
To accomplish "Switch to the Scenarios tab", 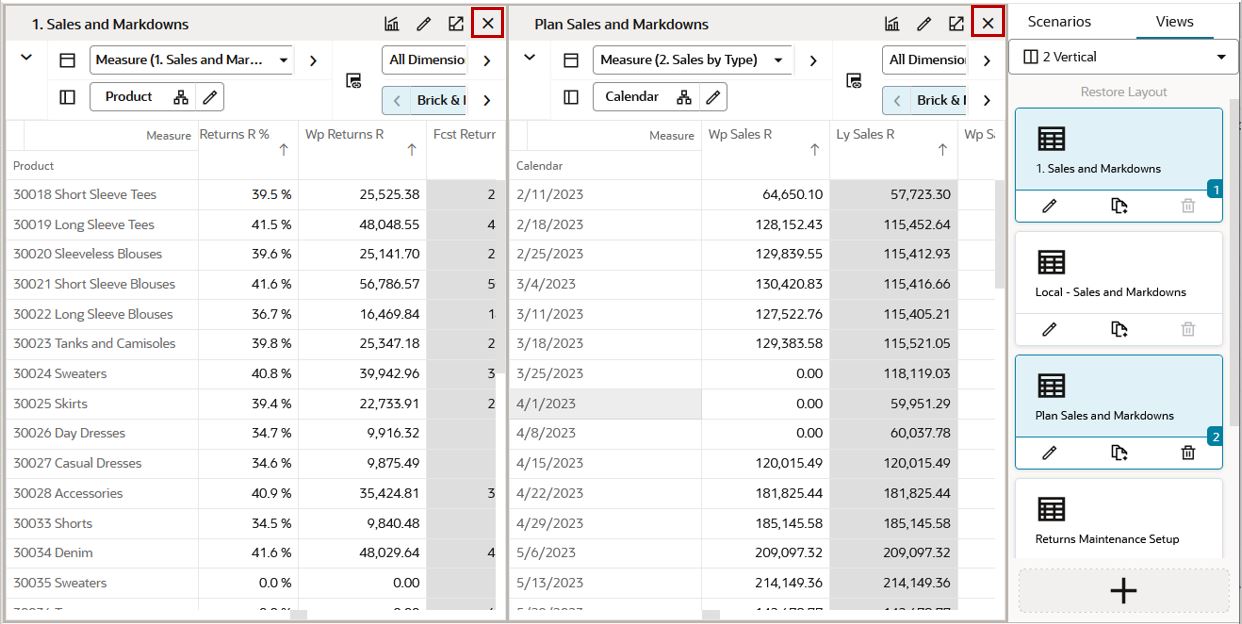I will 1059,21.
